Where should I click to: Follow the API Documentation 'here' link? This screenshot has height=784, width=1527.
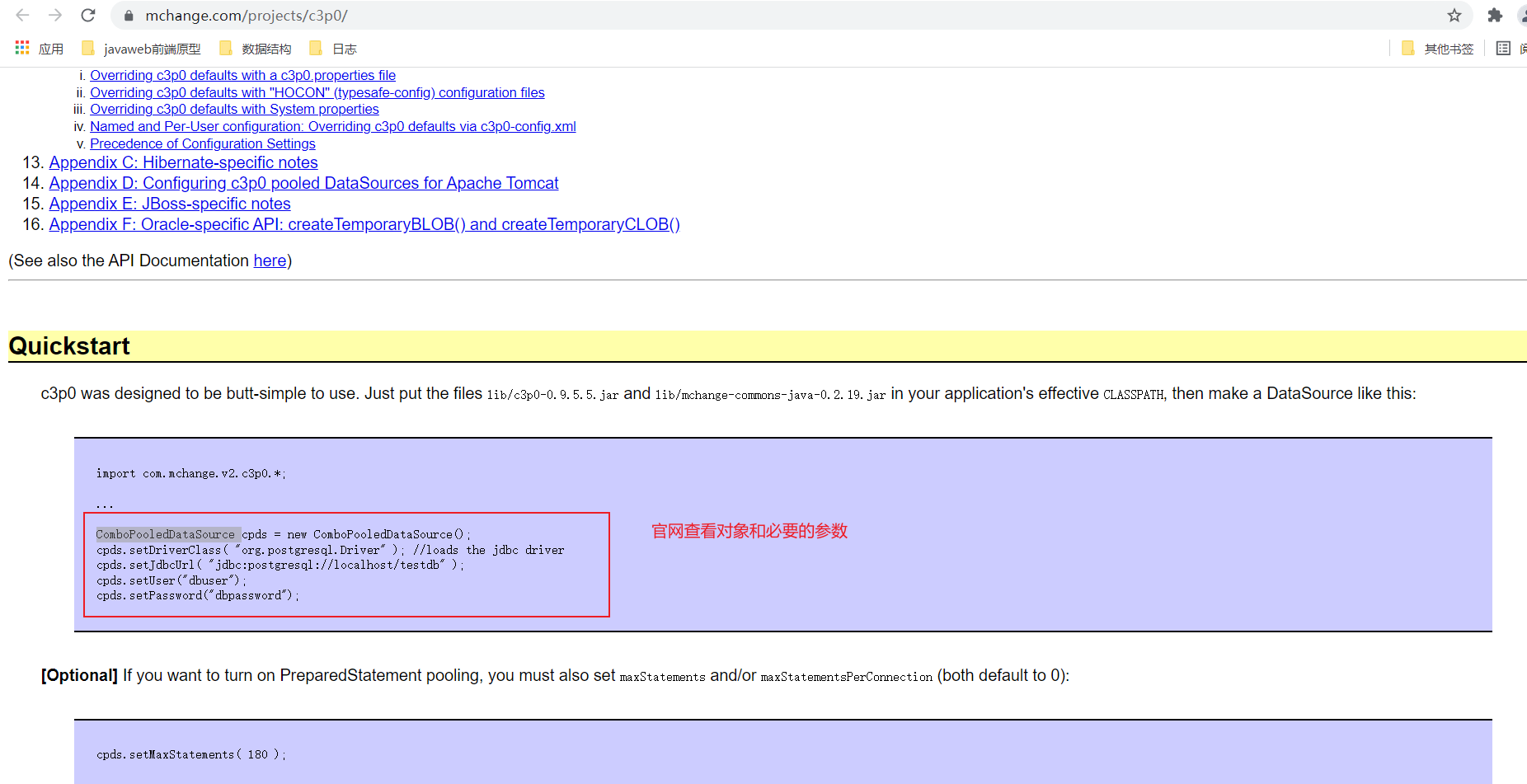[270, 261]
